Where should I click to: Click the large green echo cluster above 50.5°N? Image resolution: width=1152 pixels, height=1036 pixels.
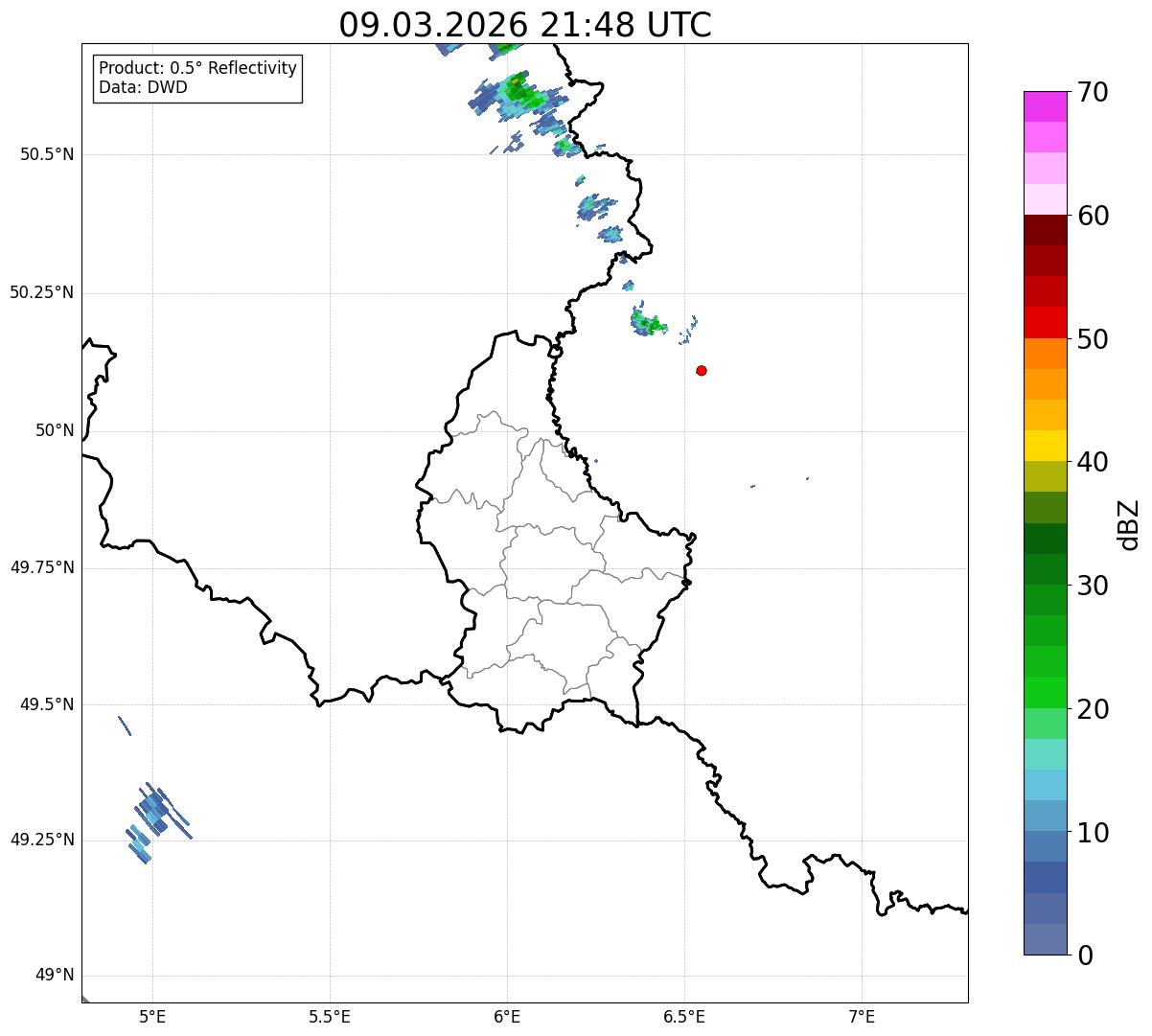click(518, 96)
